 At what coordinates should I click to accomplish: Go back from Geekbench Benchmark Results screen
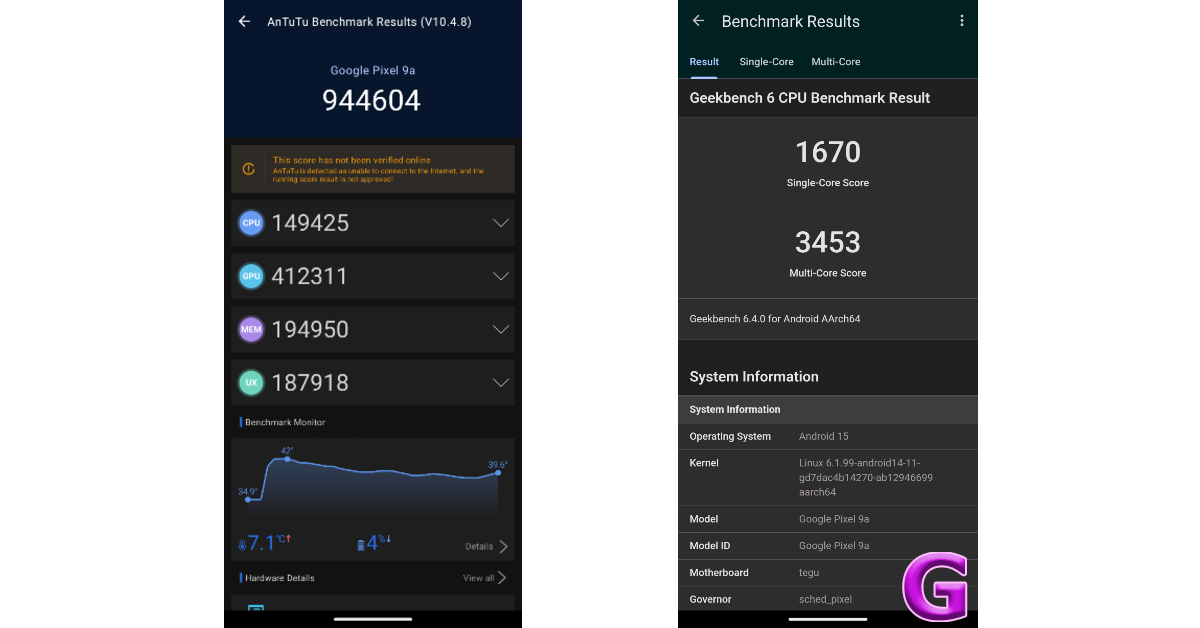coord(698,21)
